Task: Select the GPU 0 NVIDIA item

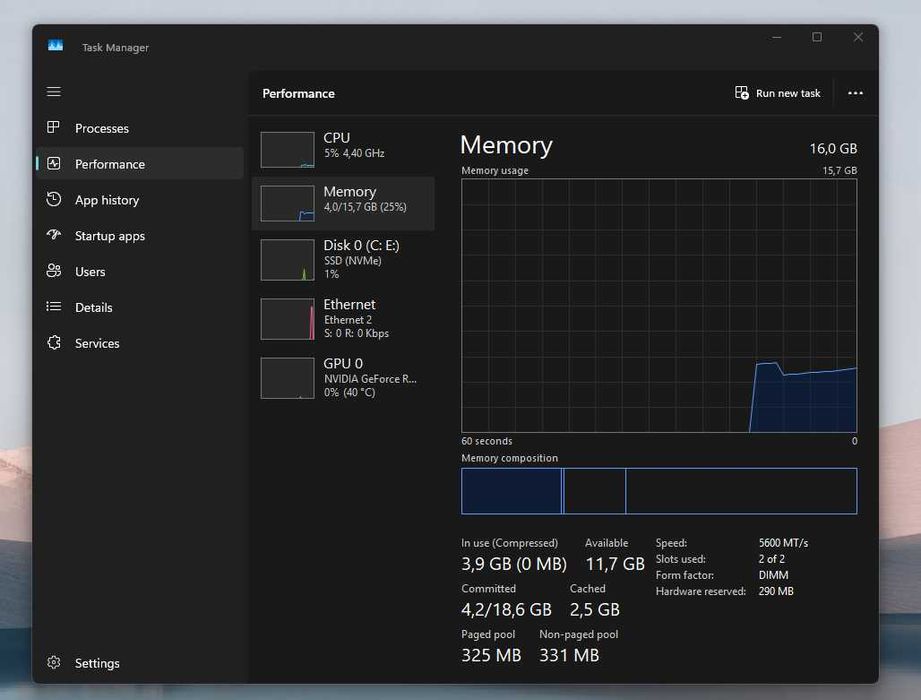Action: pos(343,377)
